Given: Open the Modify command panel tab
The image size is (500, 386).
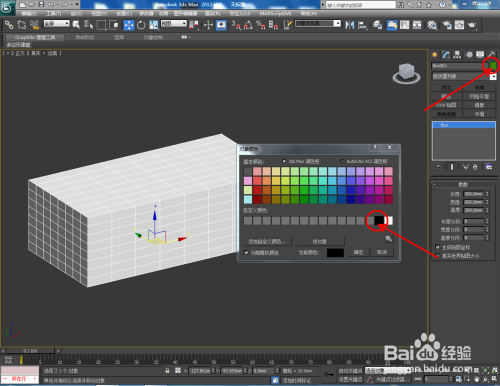Looking at the screenshot, I should (446, 55).
